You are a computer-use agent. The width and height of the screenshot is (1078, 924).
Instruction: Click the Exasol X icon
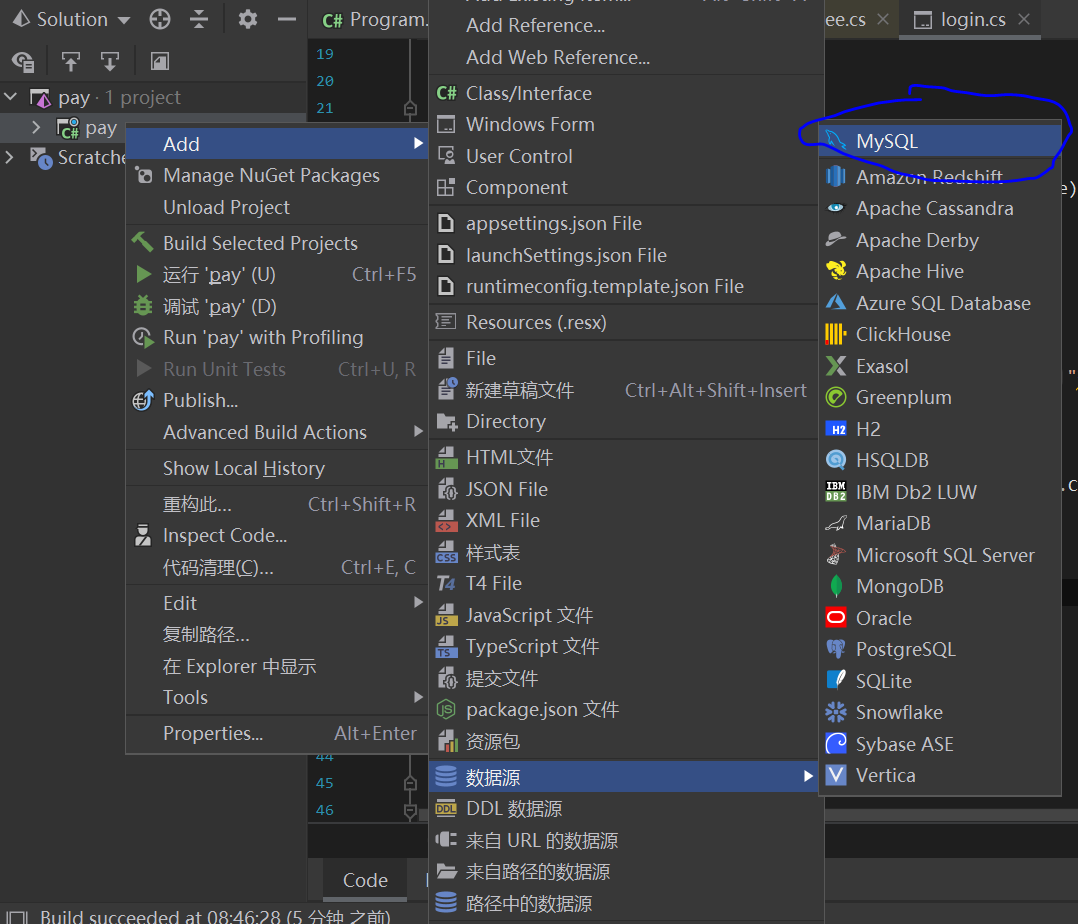pyautogui.click(x=835, y=366)
